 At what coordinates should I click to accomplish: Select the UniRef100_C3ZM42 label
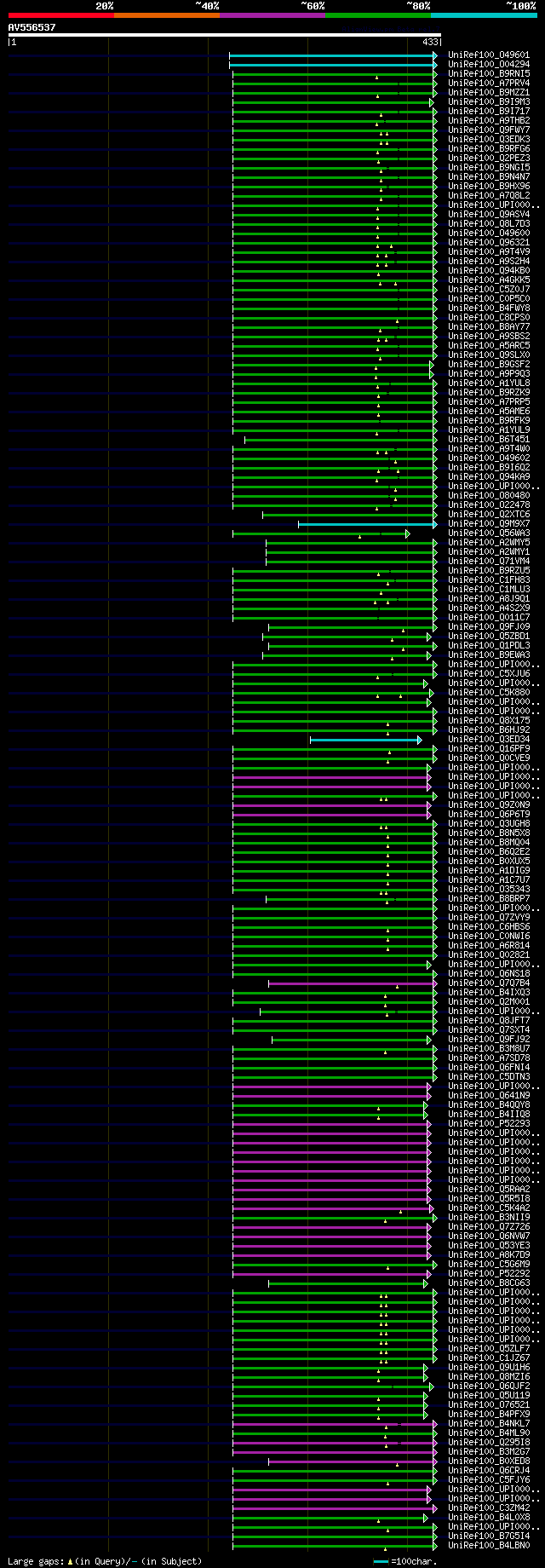click(489, 1508)
